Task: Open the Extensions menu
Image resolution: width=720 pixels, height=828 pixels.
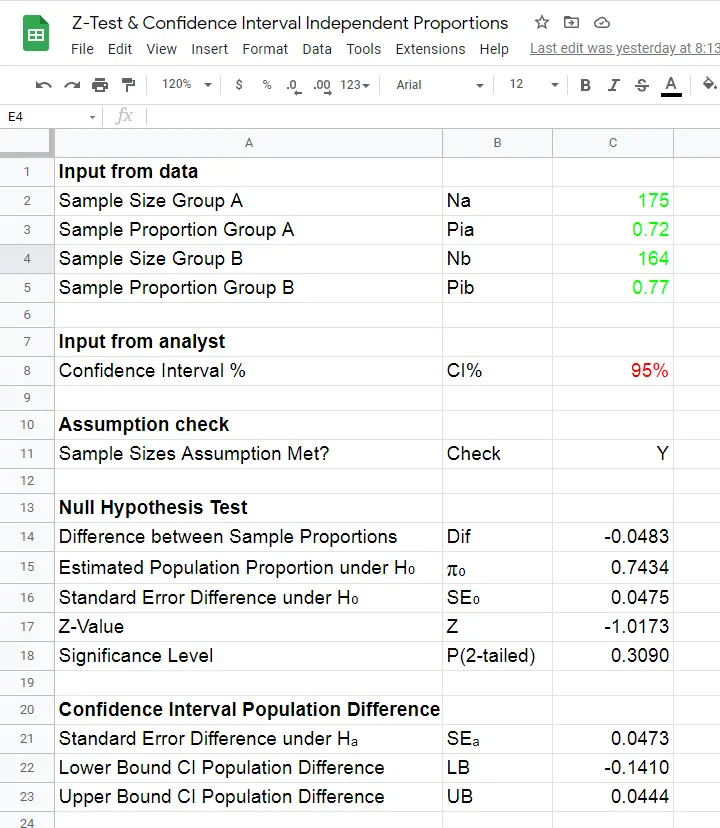Action: (x=431, y=49)
